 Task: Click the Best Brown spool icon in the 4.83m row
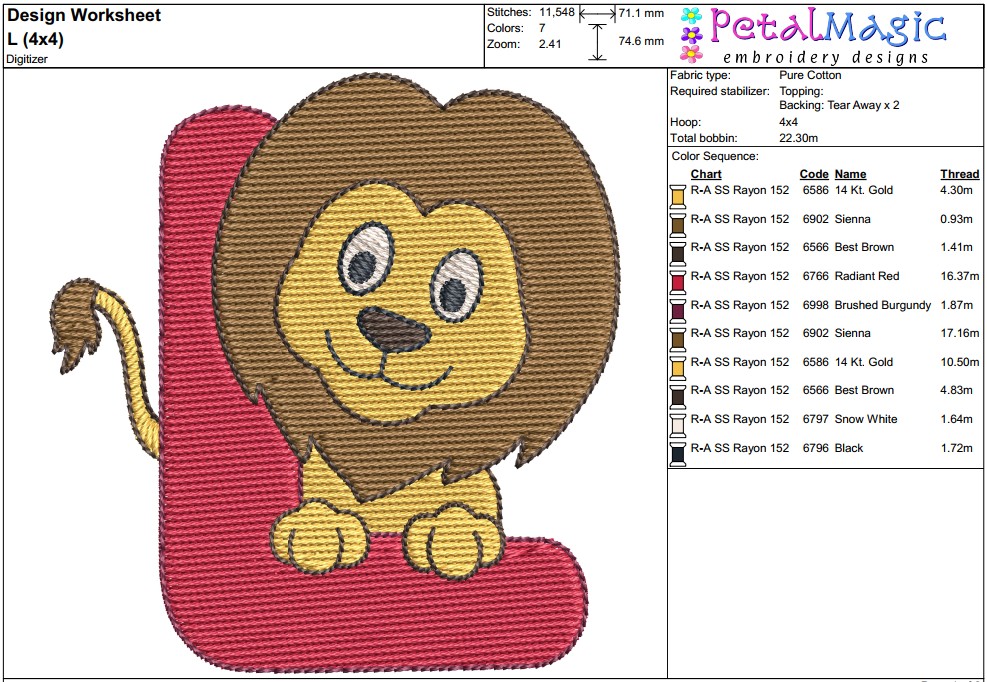tap(678, 396)
